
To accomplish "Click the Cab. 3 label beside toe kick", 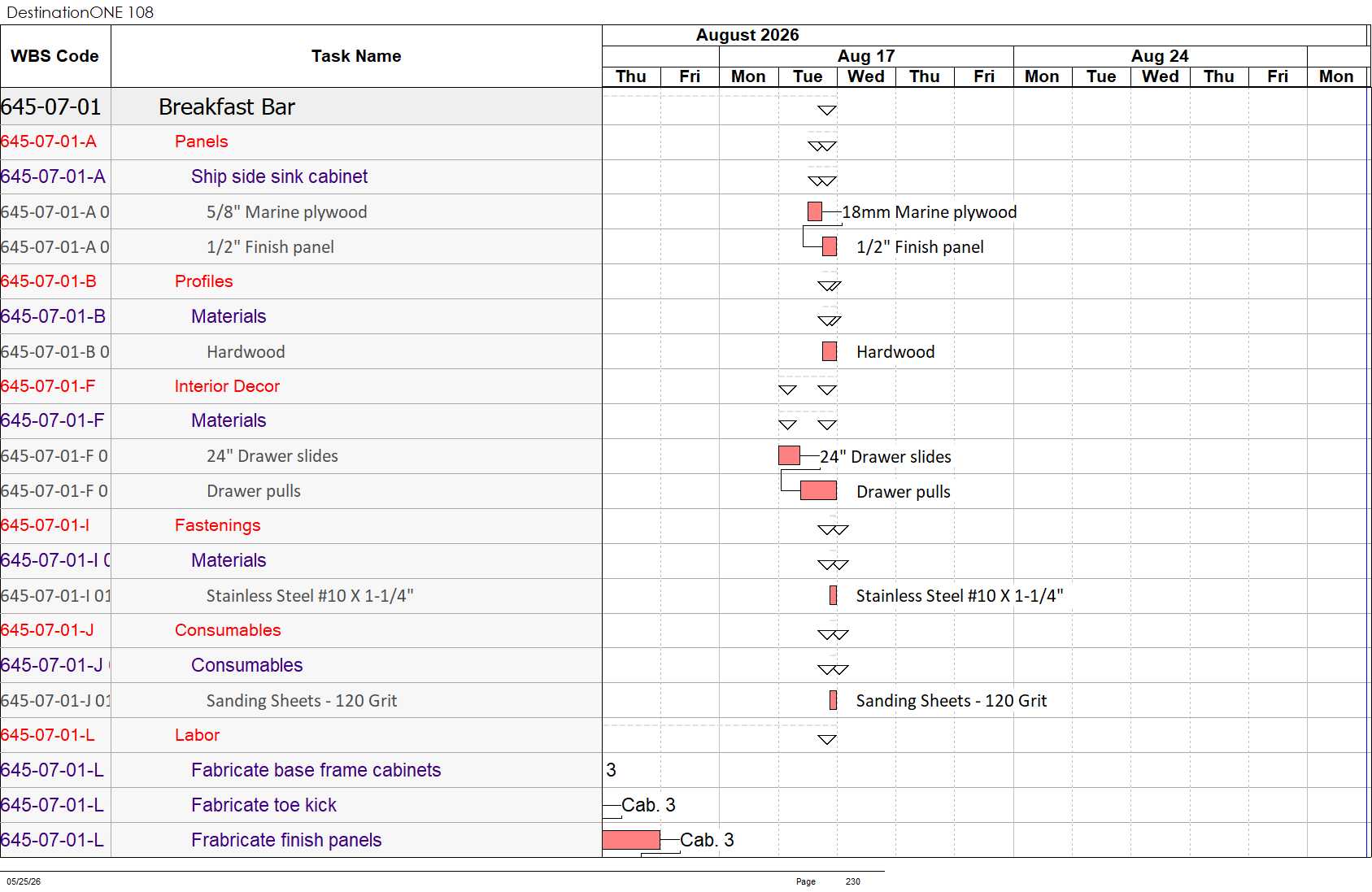I will click(x=648, y=805).
